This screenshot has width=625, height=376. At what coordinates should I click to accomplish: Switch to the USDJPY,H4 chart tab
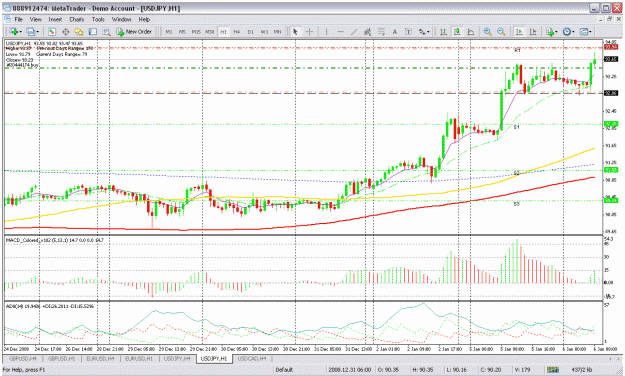177,358
